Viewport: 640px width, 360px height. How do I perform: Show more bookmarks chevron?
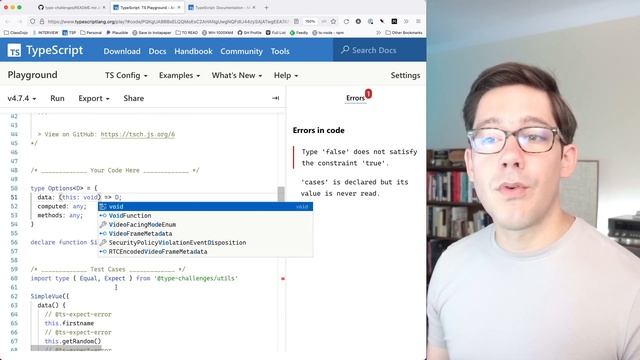[378, 32]
